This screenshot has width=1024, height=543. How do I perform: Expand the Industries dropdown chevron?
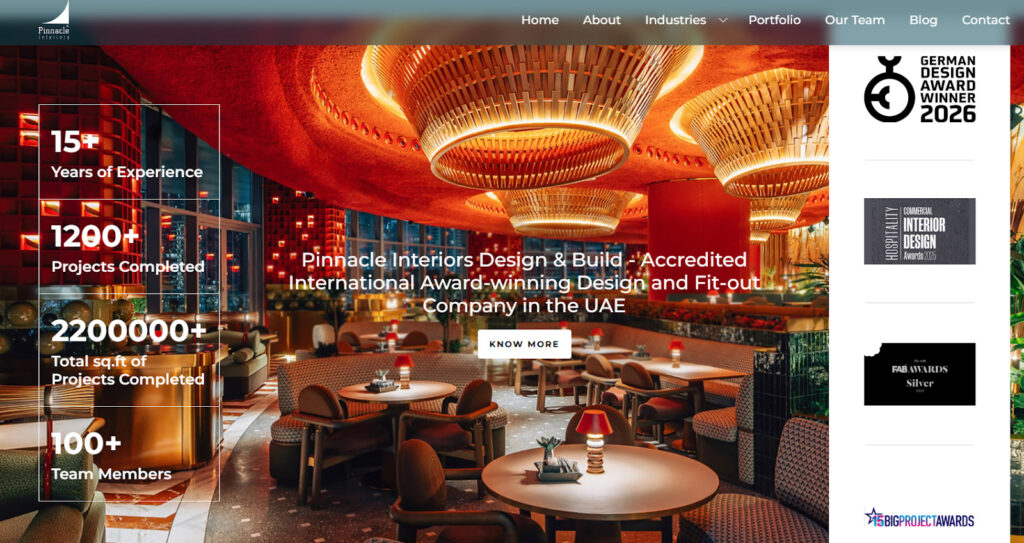click(723, 20)
